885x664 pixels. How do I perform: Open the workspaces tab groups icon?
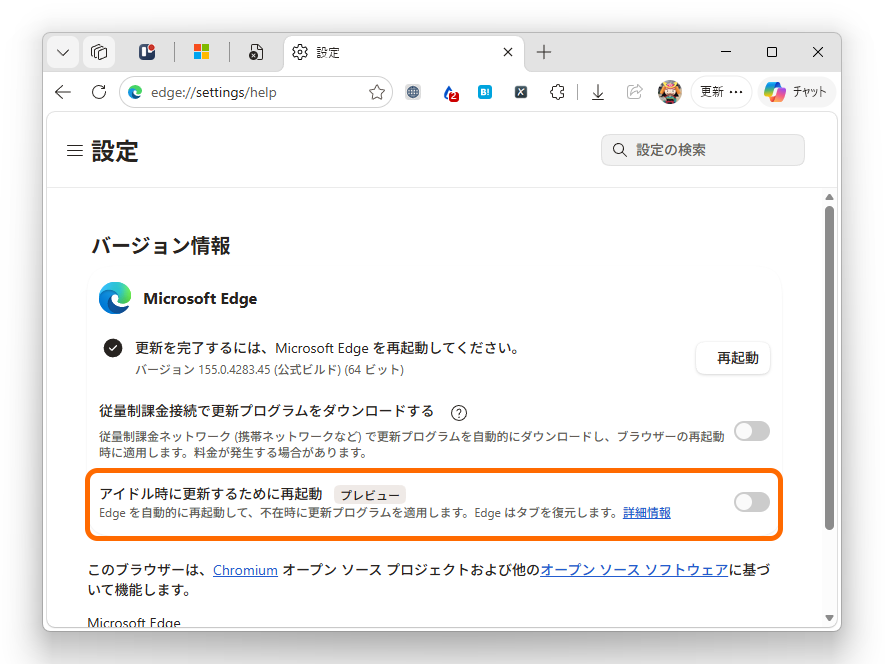(x=99, y=53)
